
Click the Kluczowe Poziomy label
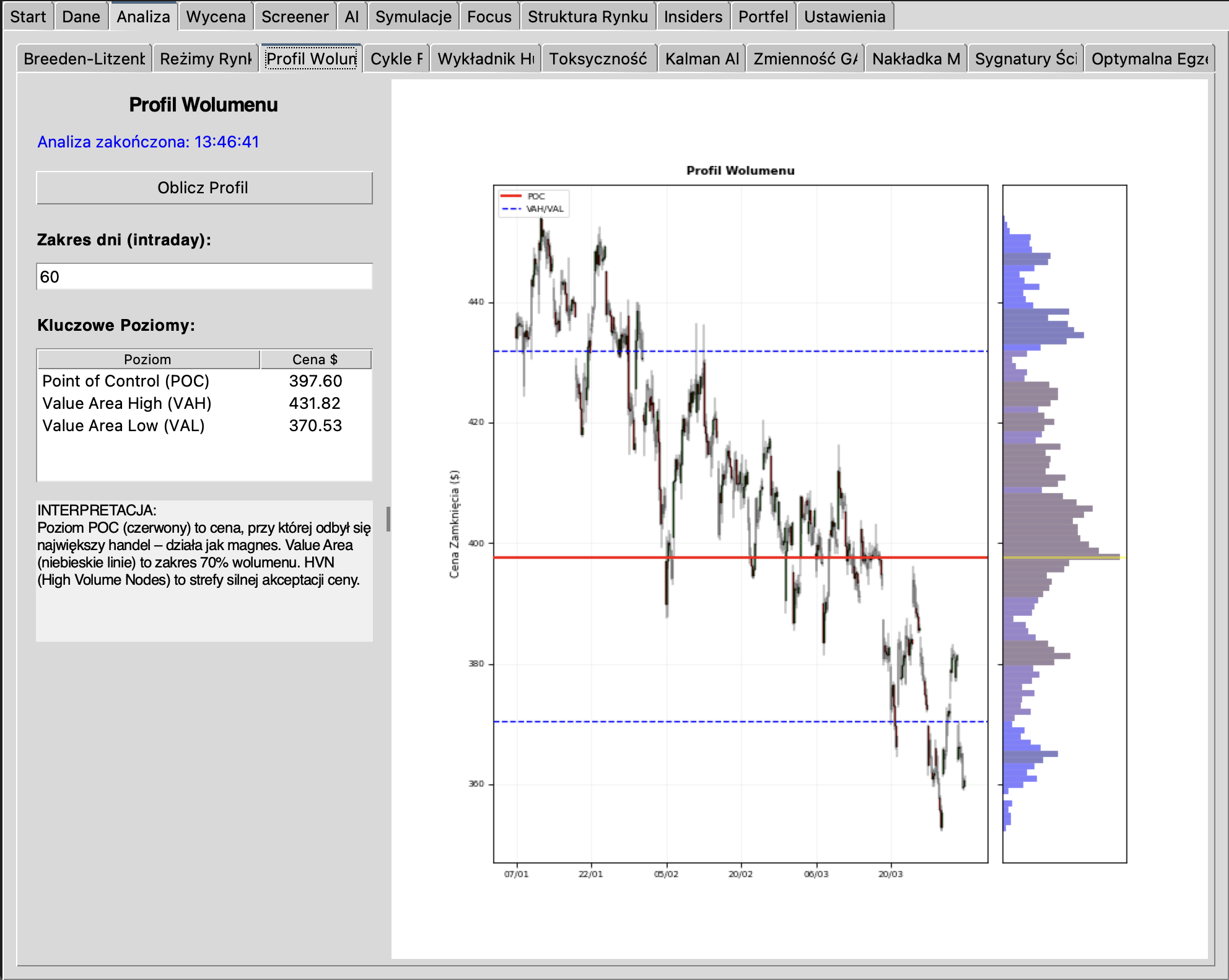click(x=116, y=325)
